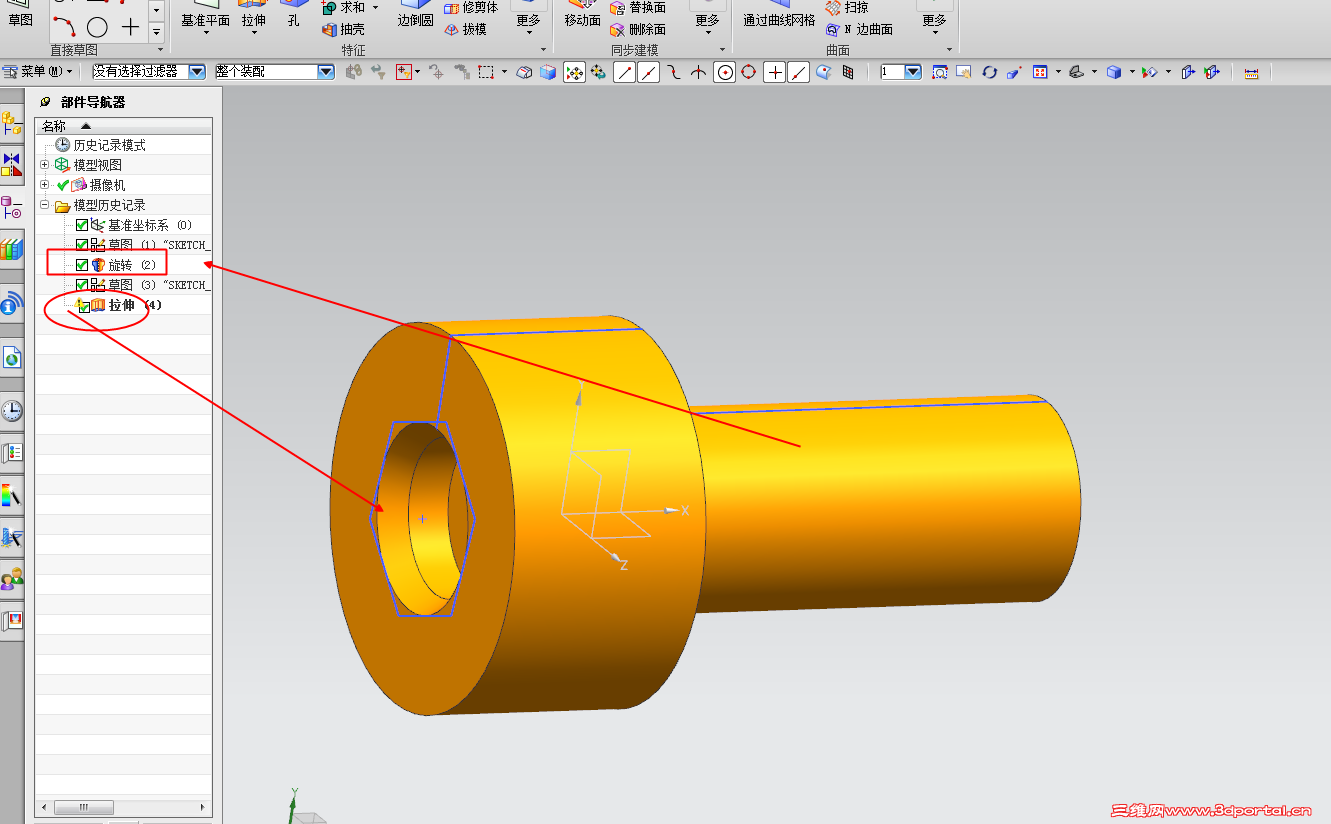This screenshot has height=824, width=1331.
Task: Click the rectangle selection marquee icon
Action: pos(486,72)
